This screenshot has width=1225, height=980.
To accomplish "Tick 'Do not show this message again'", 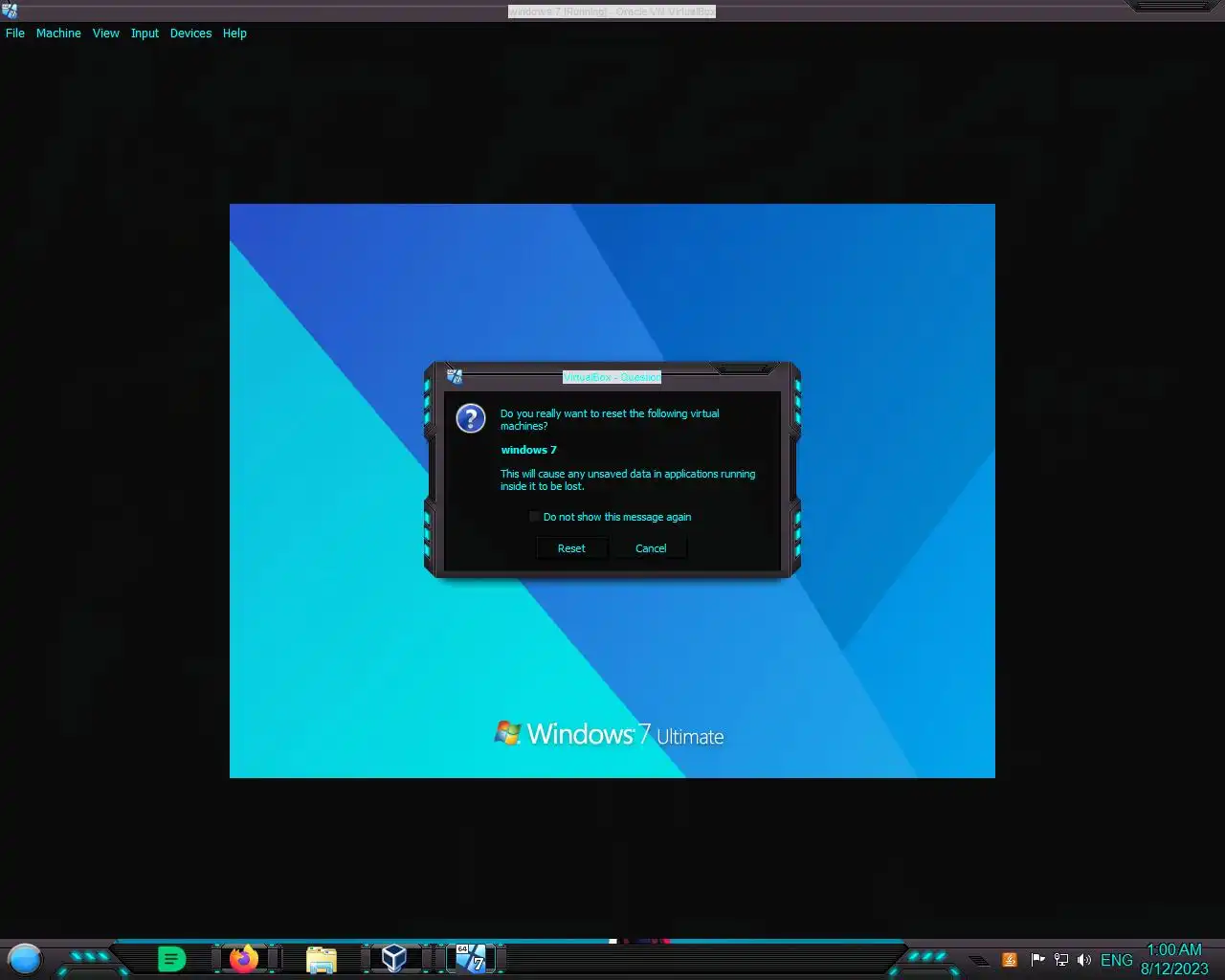I will [x=534, y=517].
